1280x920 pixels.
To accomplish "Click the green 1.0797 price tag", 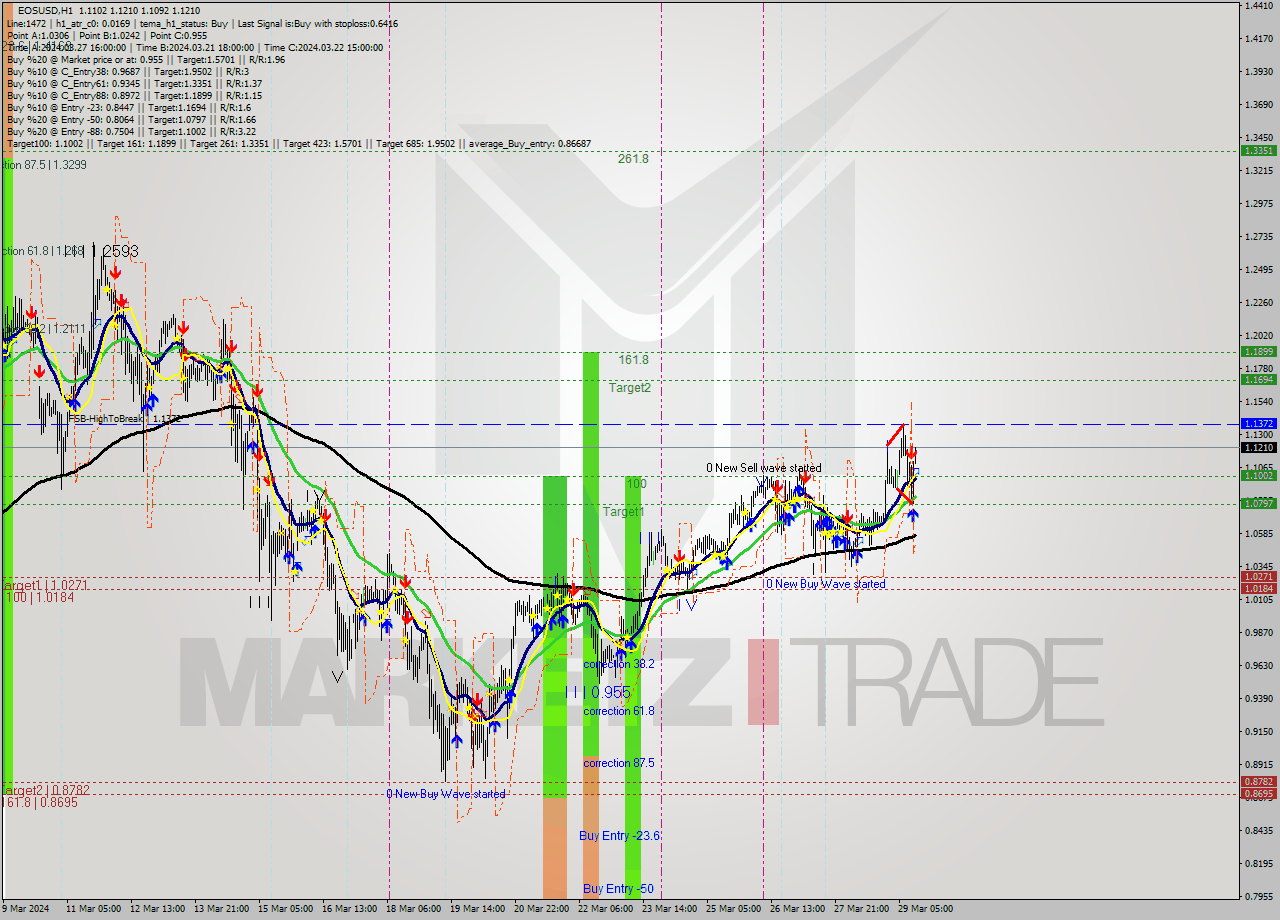I will point(1257,504).
